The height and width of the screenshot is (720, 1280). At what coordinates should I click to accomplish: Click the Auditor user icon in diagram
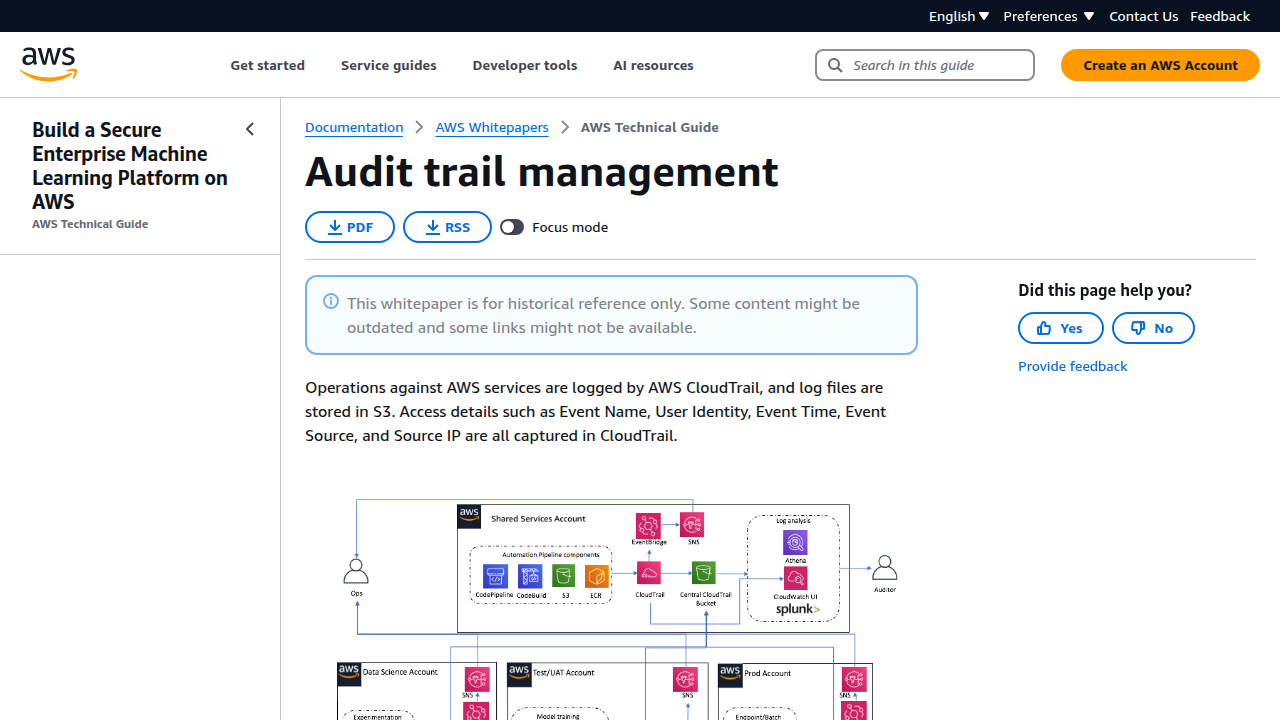tap(885, 567)
